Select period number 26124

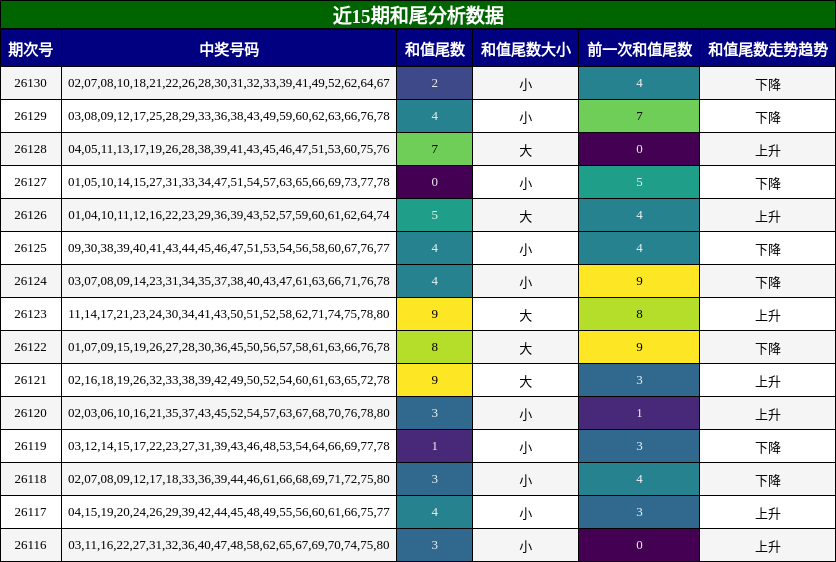click(x=31, y=282)
